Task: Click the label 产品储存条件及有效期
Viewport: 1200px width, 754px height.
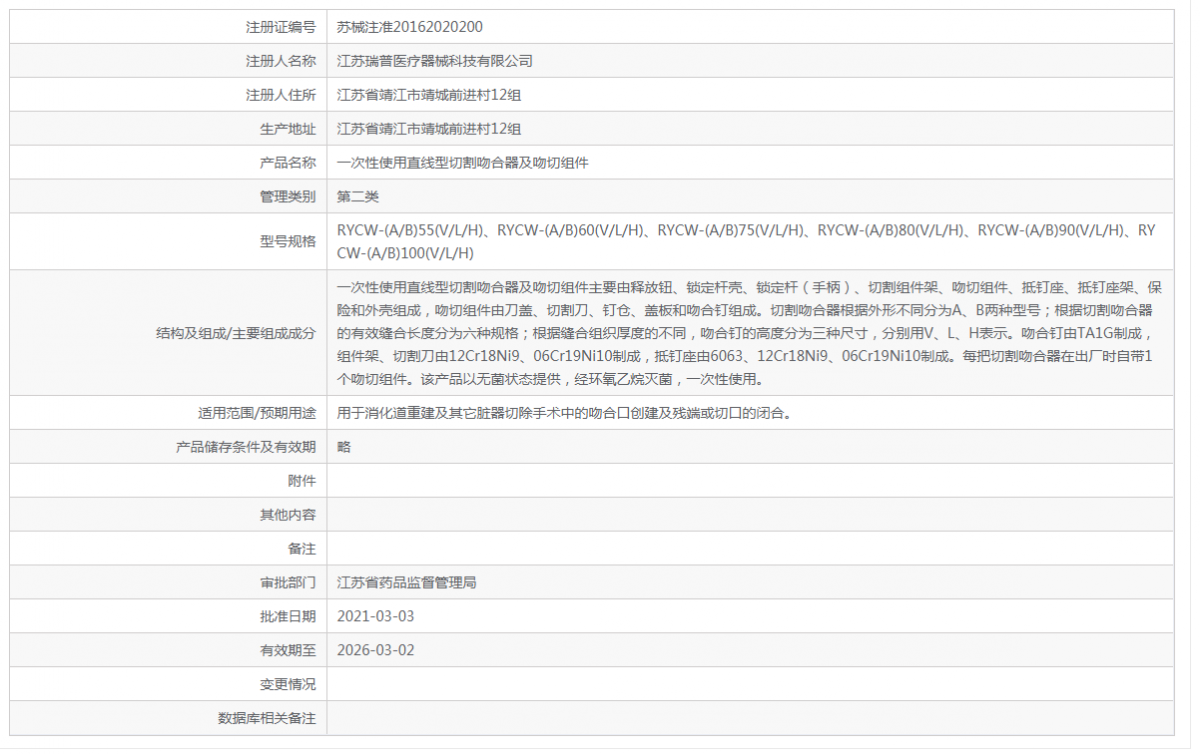Action: coord(246,447)
